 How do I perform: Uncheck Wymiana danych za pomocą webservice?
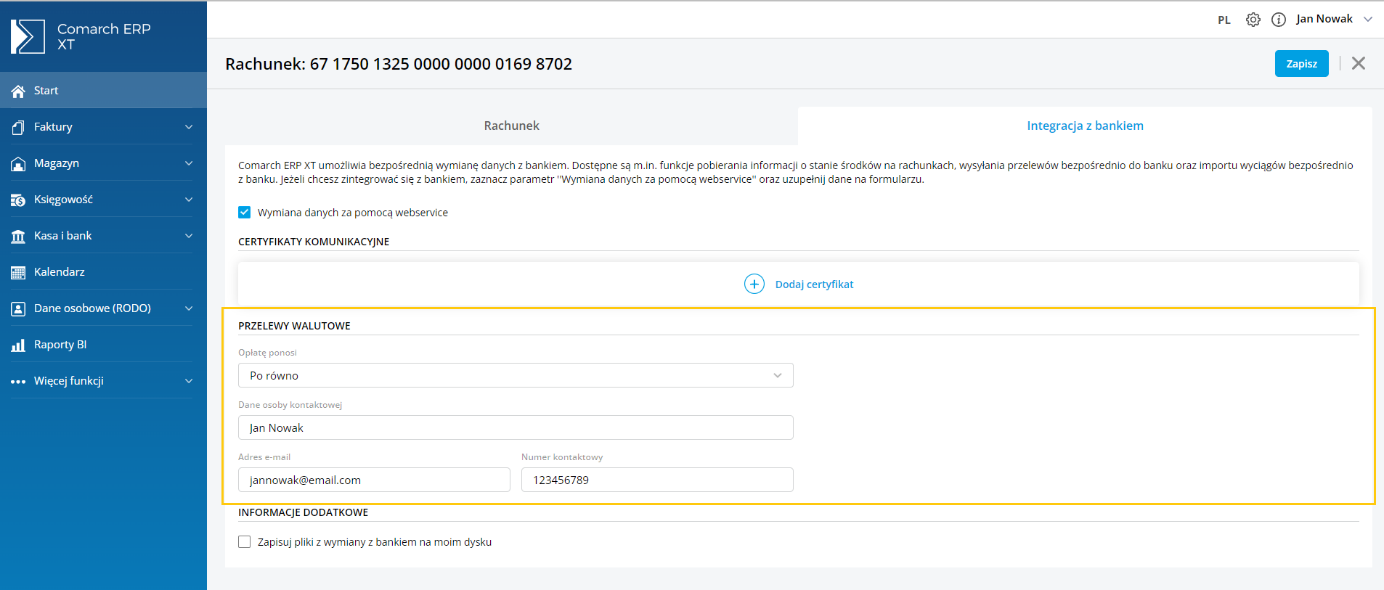[244, 212]
